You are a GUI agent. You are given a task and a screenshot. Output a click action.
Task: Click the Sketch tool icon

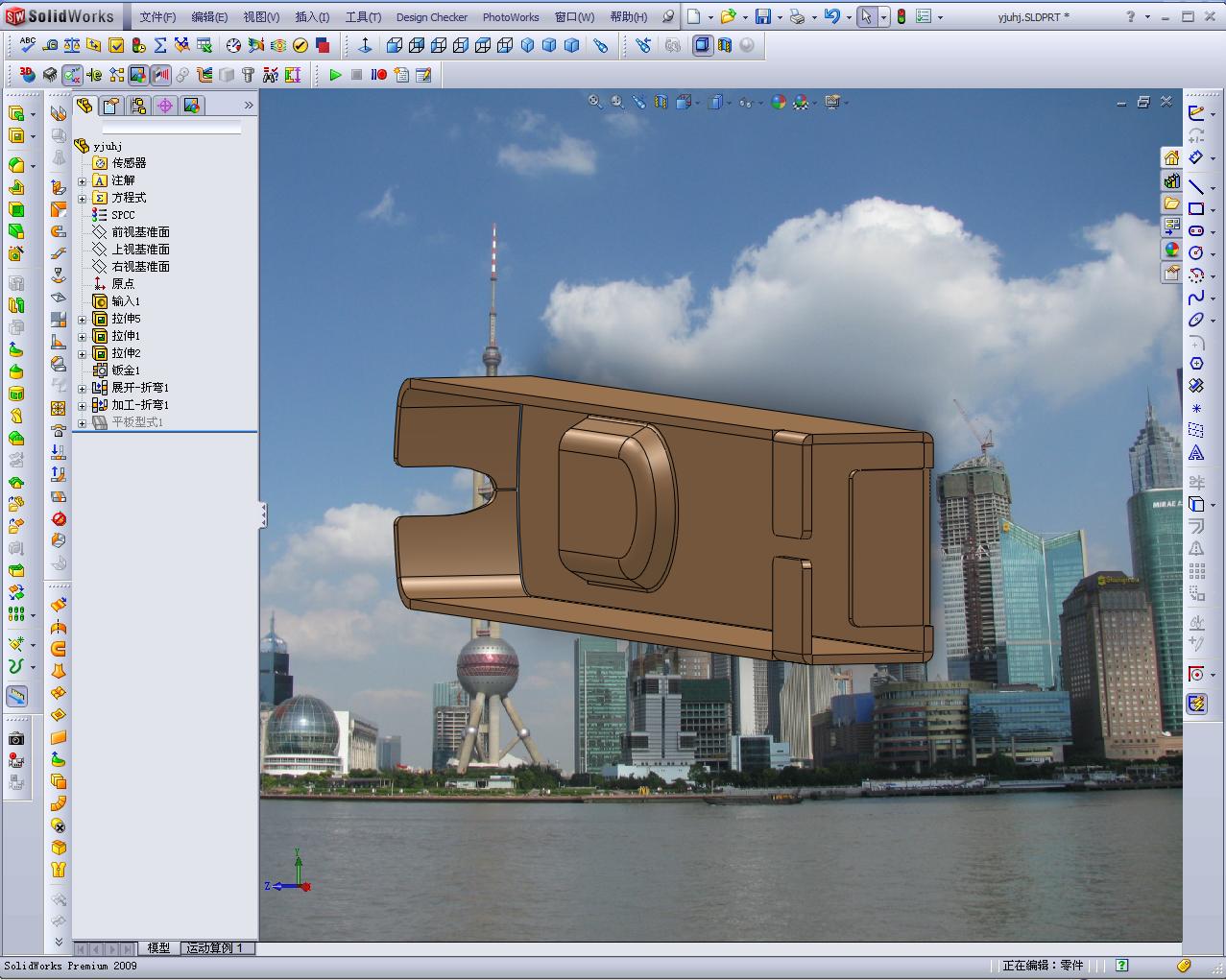(1195, 112)
